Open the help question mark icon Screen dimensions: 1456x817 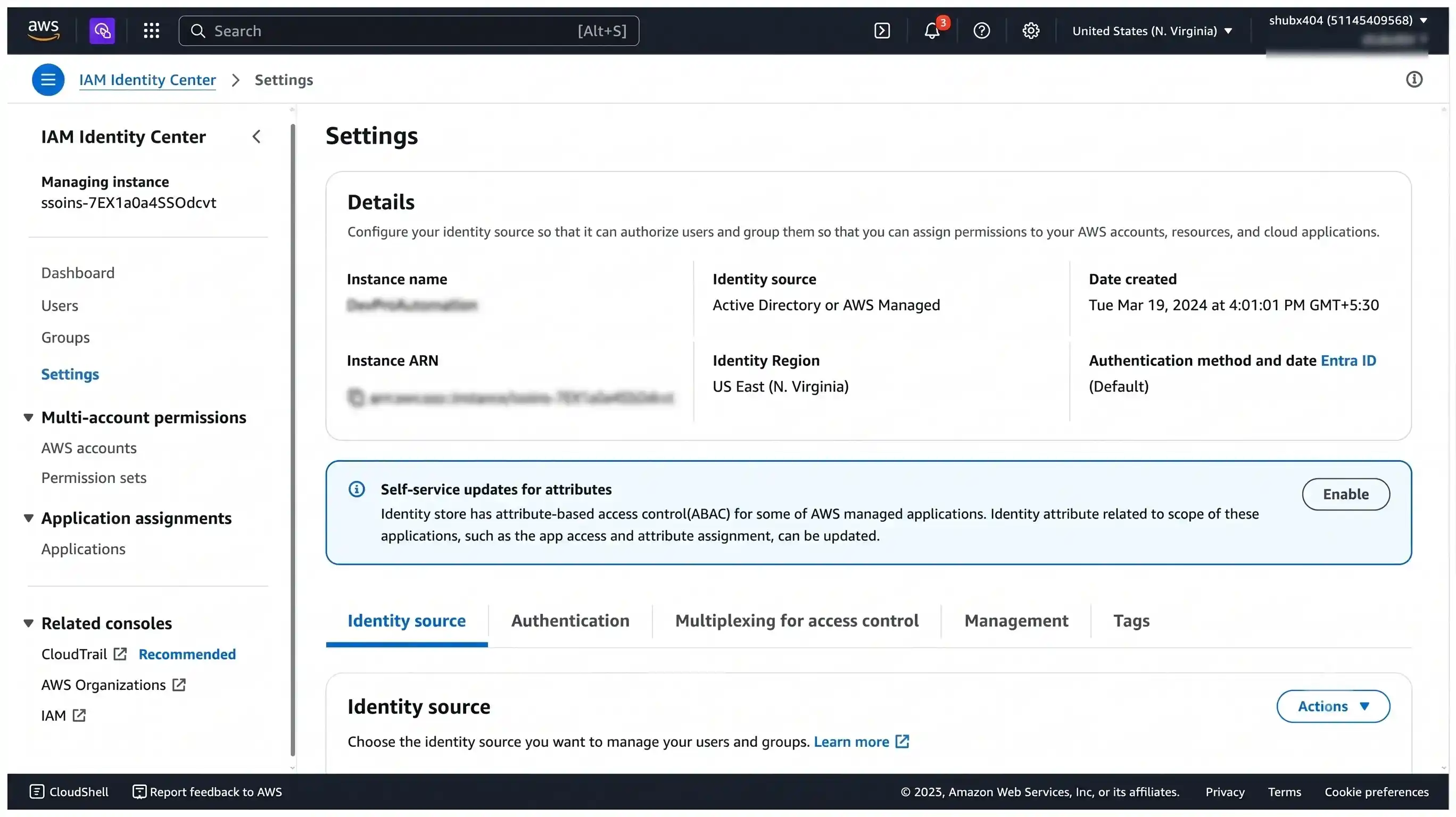982,30
